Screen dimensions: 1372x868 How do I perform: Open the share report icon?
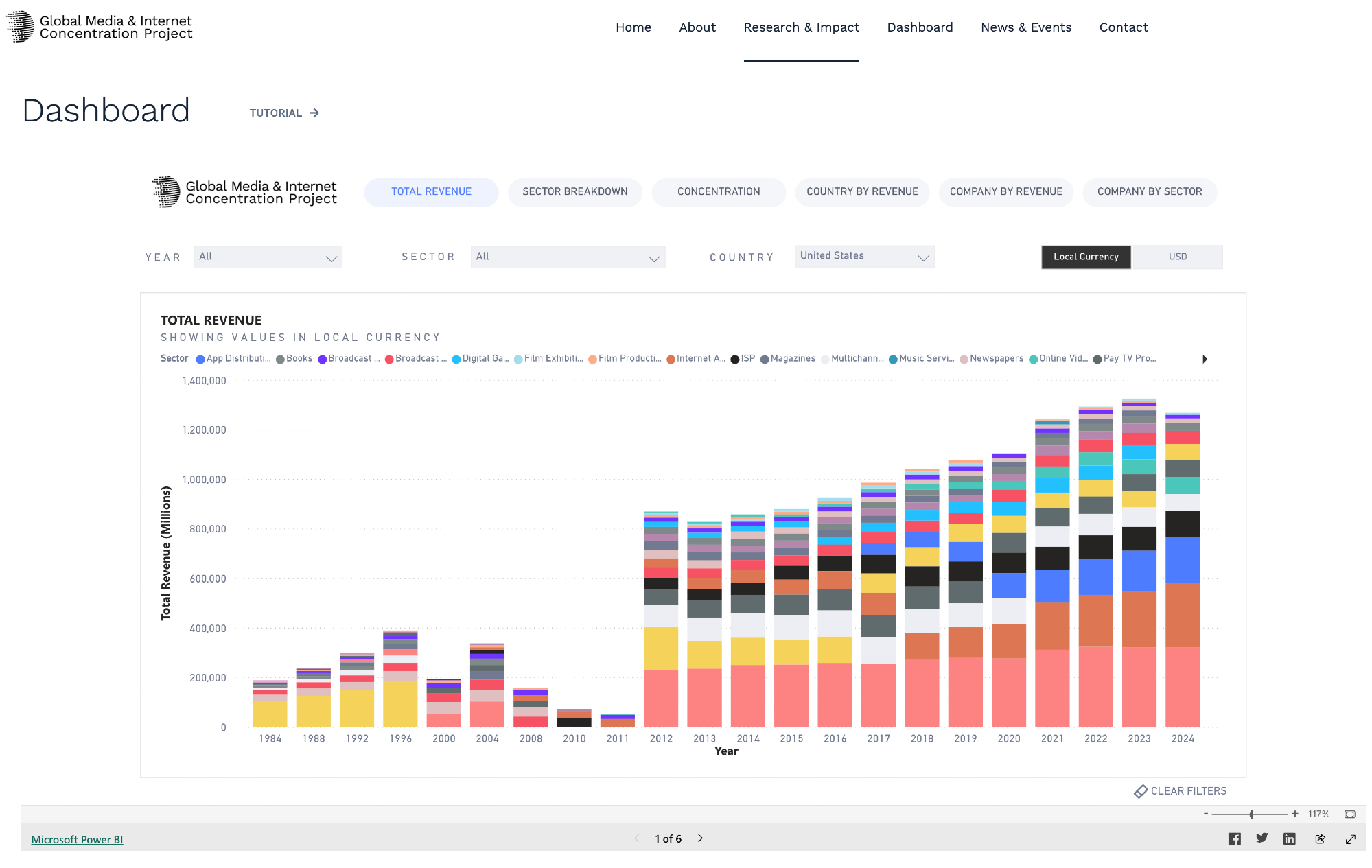click(x=1320, y=838)
